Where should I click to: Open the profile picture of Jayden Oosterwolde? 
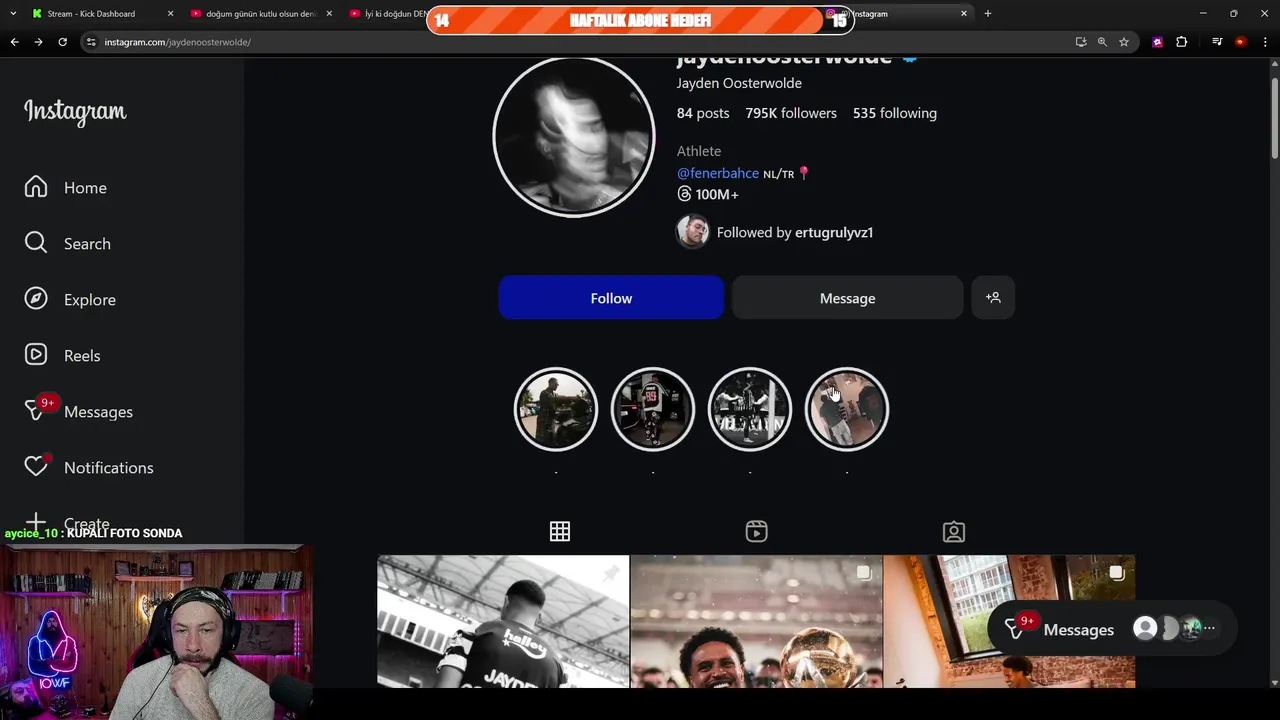(574, 137)
